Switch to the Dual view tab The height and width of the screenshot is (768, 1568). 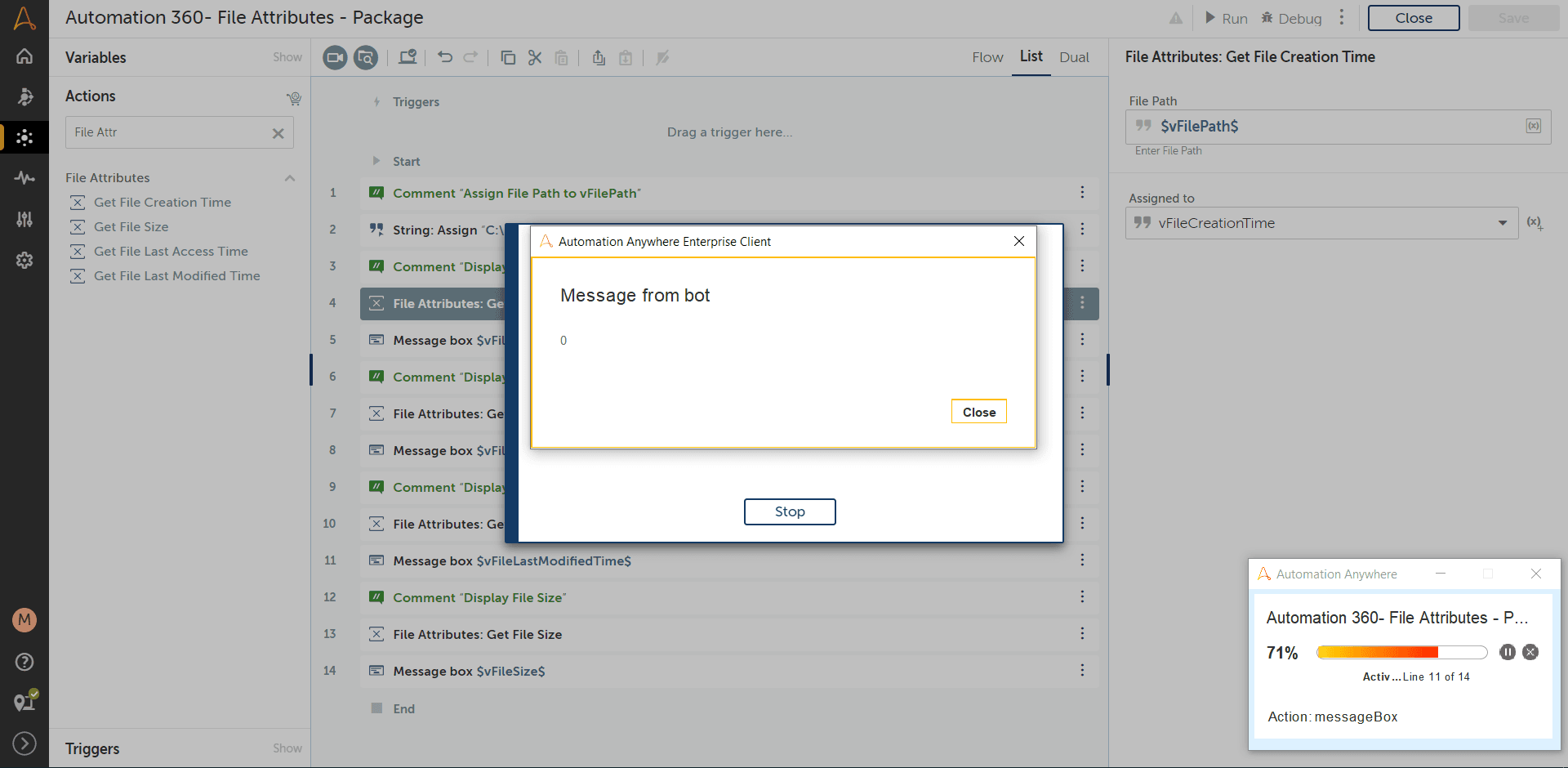point(1075,57)
